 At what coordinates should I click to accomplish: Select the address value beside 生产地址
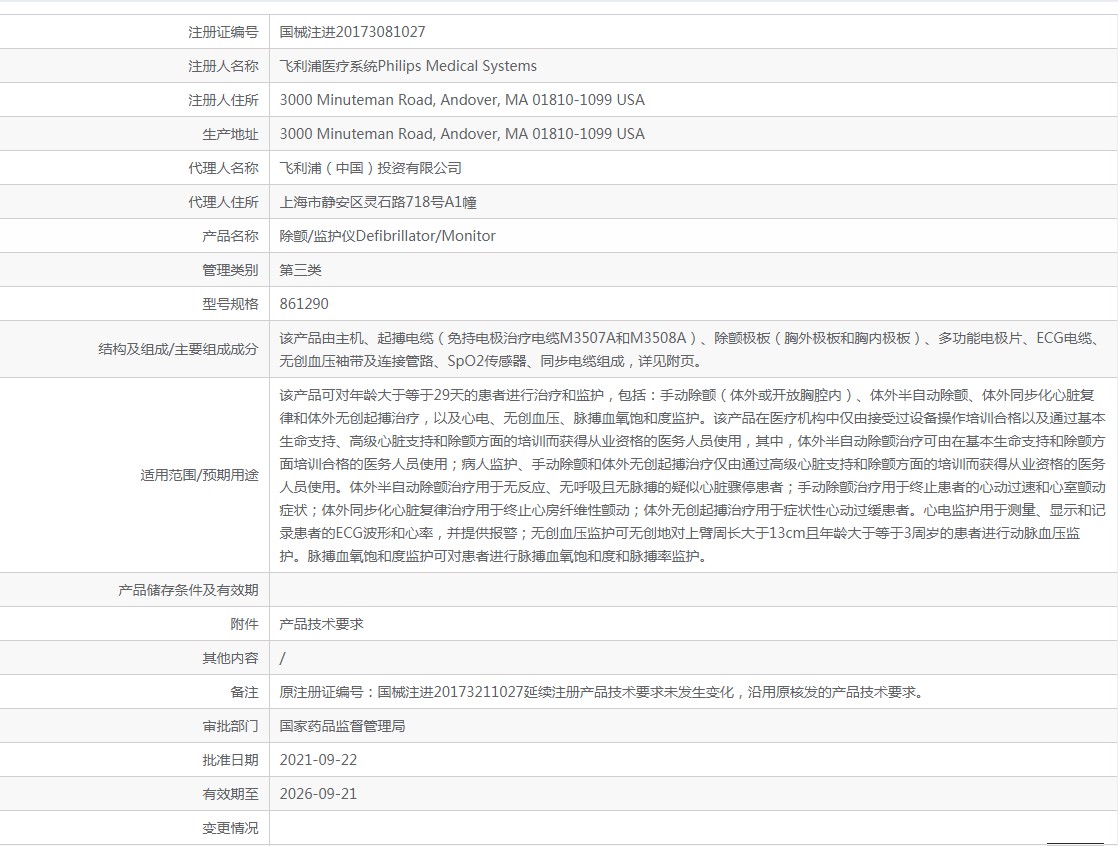point(462,134)
